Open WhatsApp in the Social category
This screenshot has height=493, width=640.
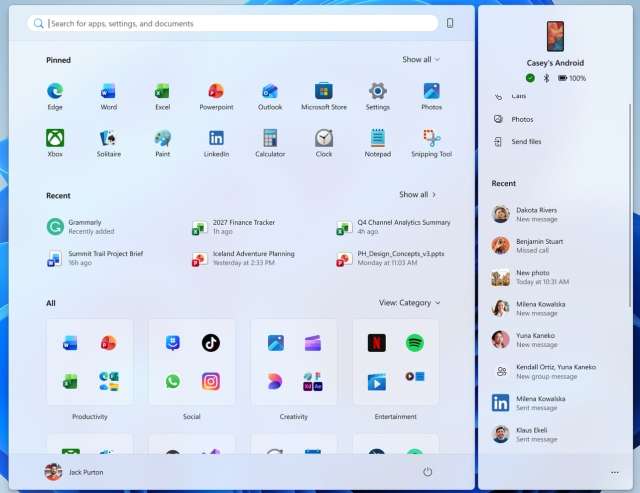(173, 381)
